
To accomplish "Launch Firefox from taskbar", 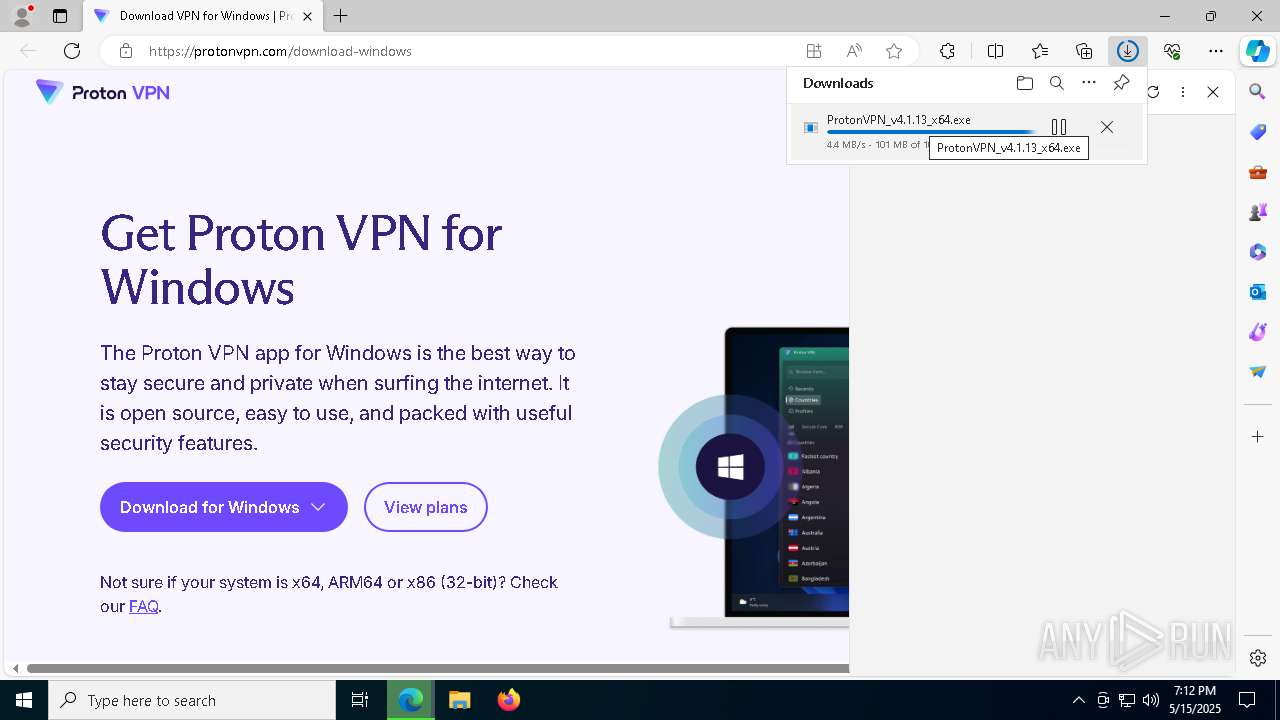I will click(509, 700).
